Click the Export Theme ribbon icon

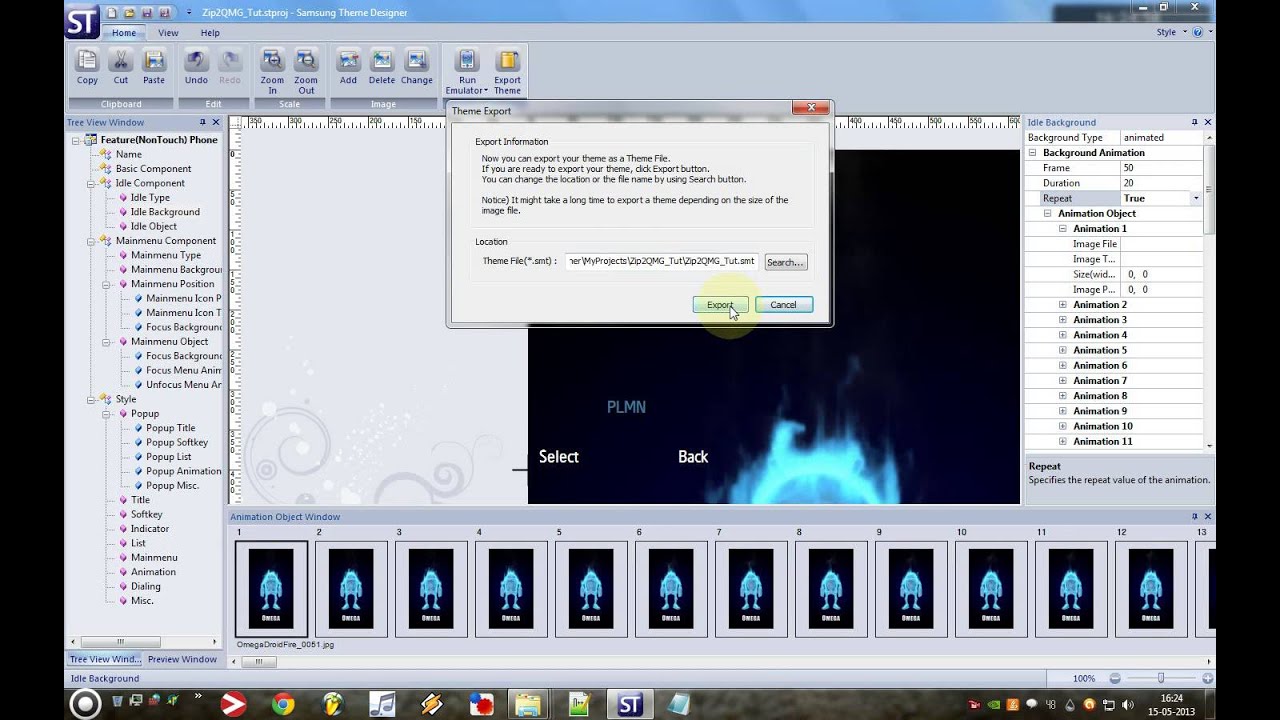click(507, 60)
